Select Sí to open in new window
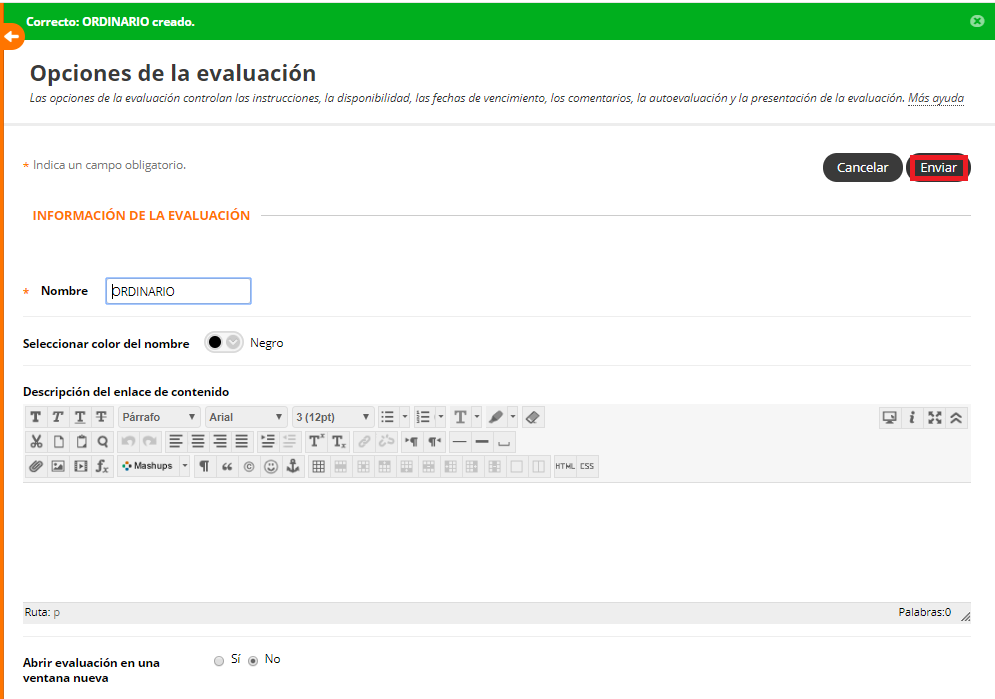The height and width of the screenshot is (699, 995). [x=219, y=661]
